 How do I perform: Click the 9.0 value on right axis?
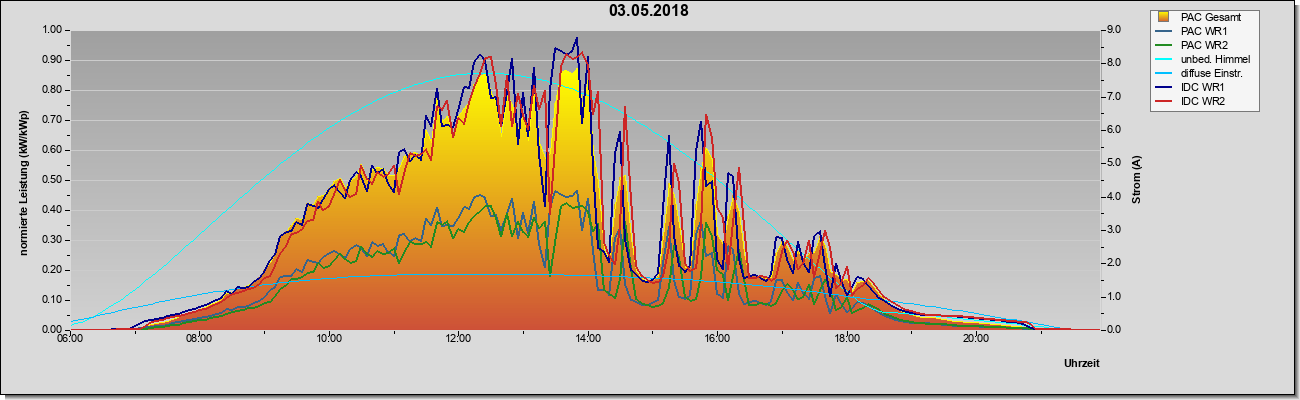point(1113,30)
